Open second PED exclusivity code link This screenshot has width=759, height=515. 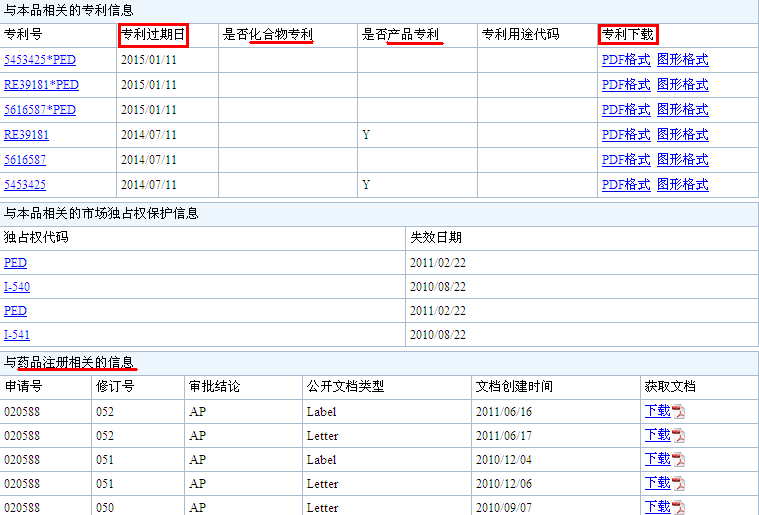[x=15, y=311]
